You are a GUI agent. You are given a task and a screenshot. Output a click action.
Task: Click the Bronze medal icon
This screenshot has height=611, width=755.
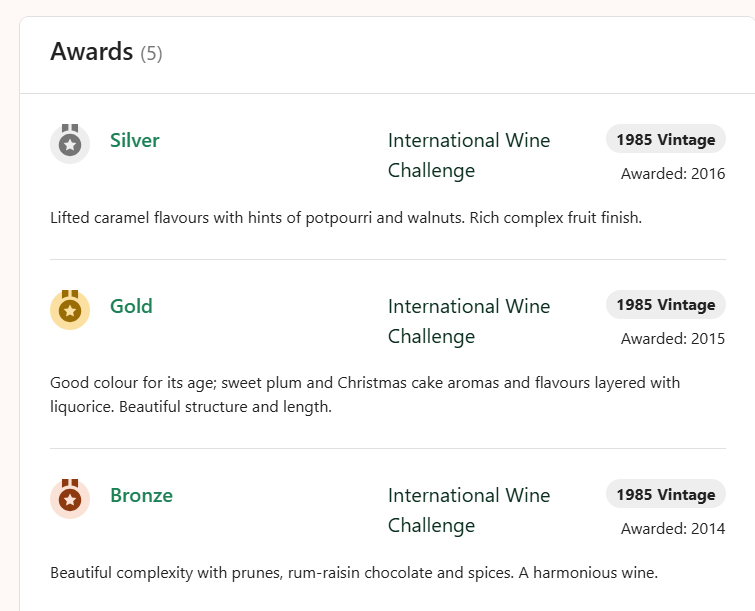[70, 498]
